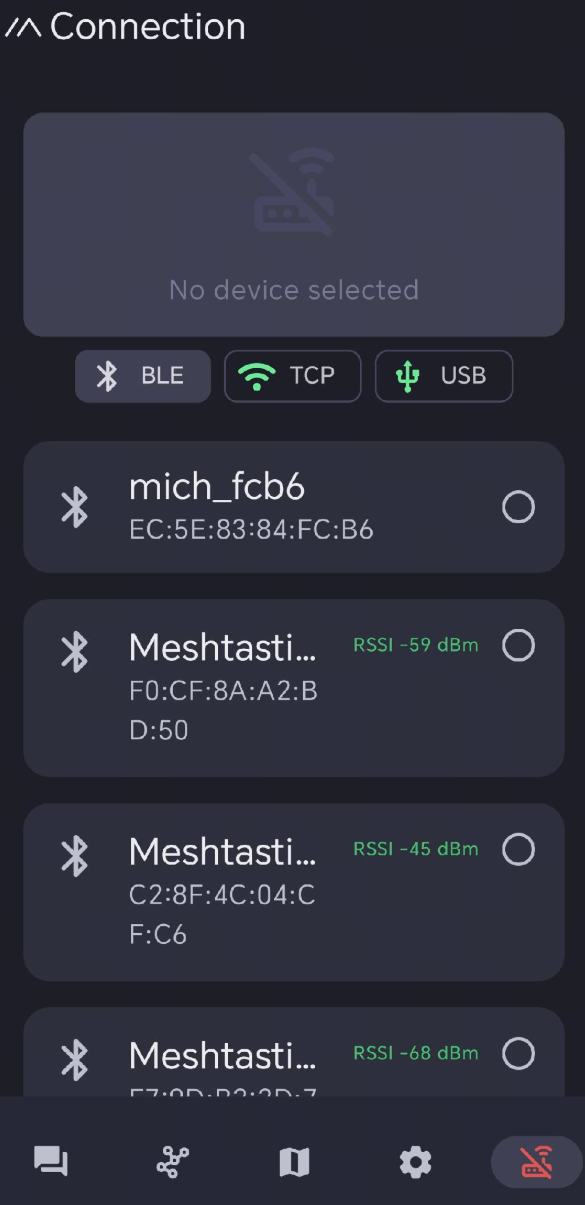Click Bluetooth icon of F0:CF:8A device
The width and height of the screenshot is (585, 1205).
(75, 652)
